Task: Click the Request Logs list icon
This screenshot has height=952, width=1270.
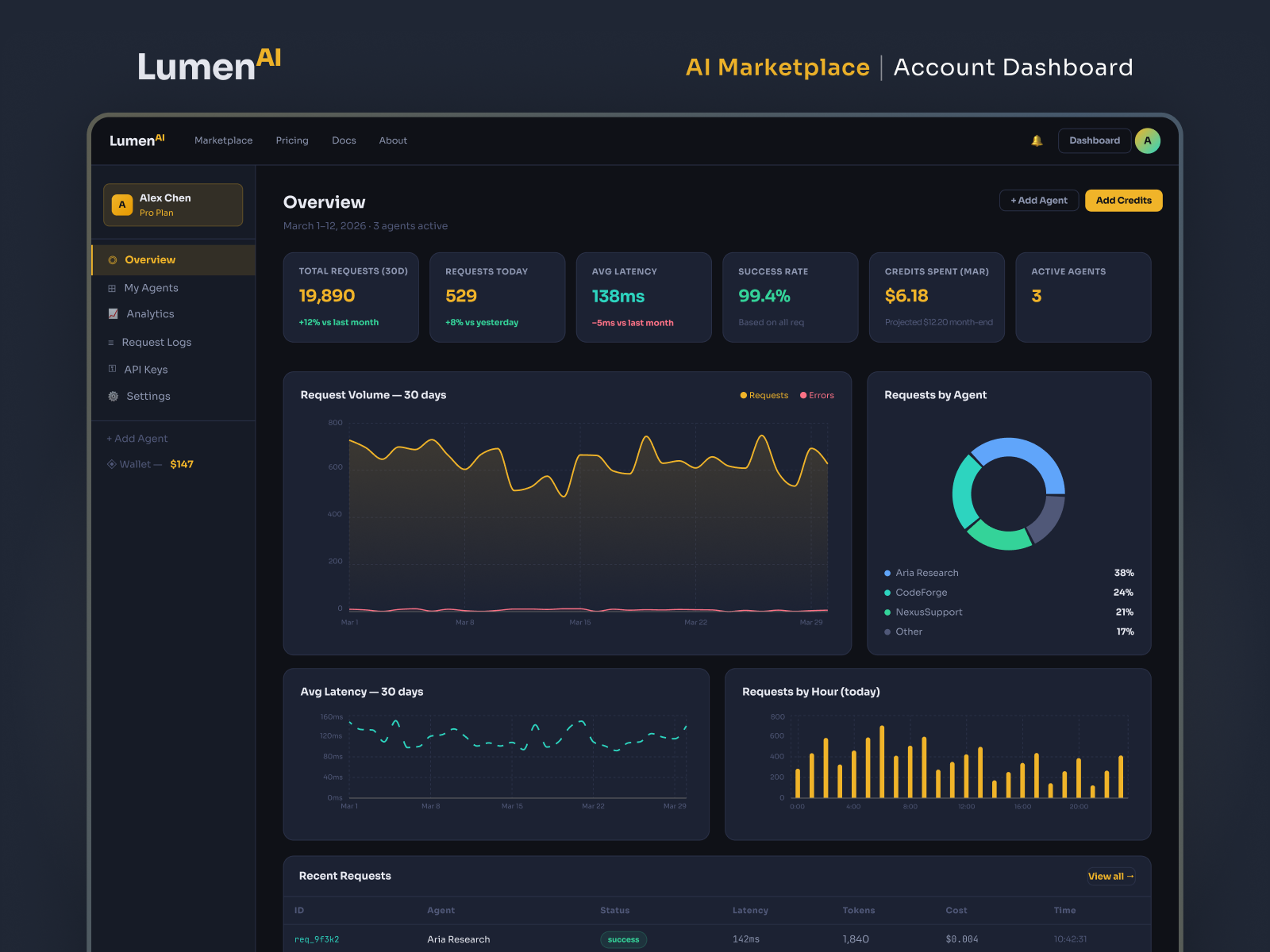Action: [x=111, y=343]
